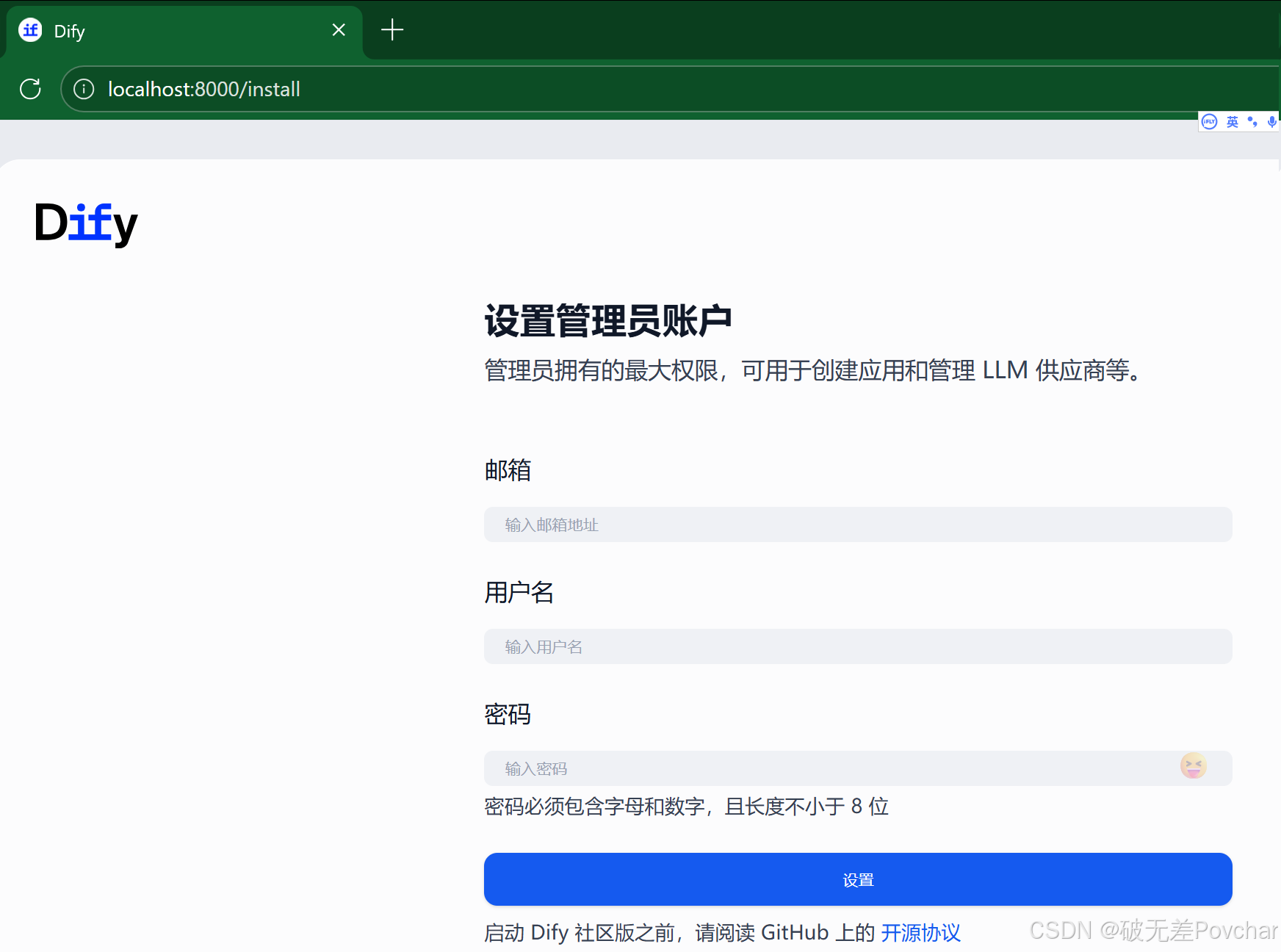Click the reload page icon
1281x952 pixels.
[x=30, y=89]
